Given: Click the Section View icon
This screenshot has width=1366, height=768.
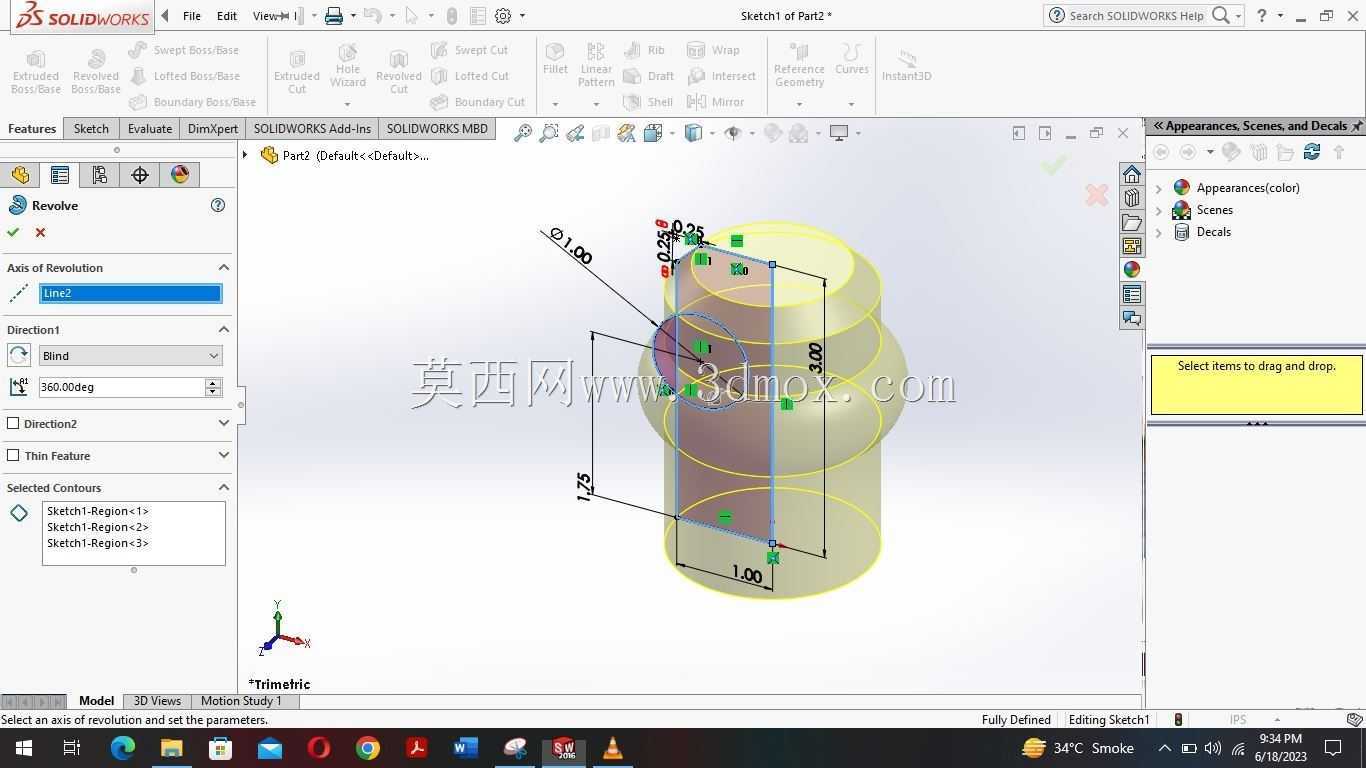Looking at the screenshot, I should click(x=600, y=133).
